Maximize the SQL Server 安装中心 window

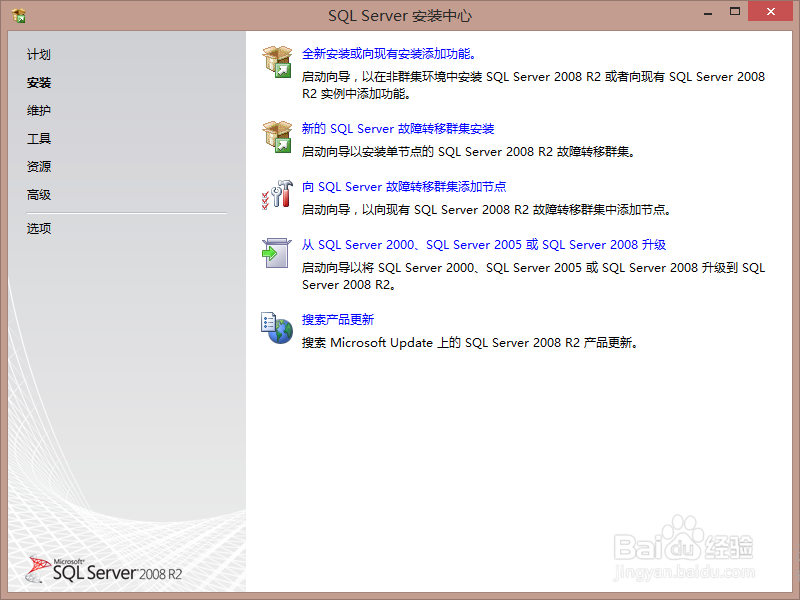tap(735, 12)
